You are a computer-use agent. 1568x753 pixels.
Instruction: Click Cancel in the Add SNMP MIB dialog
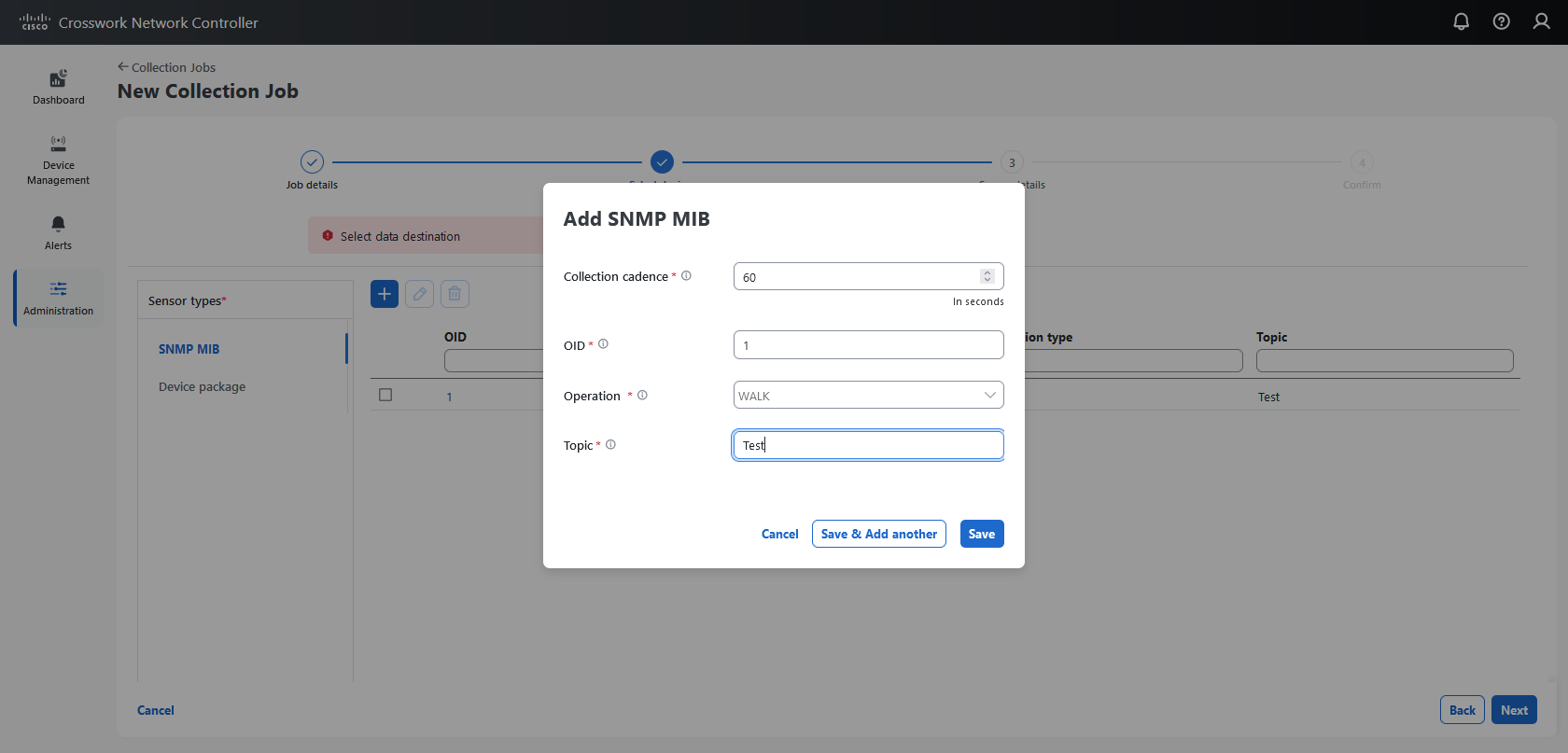779,534
